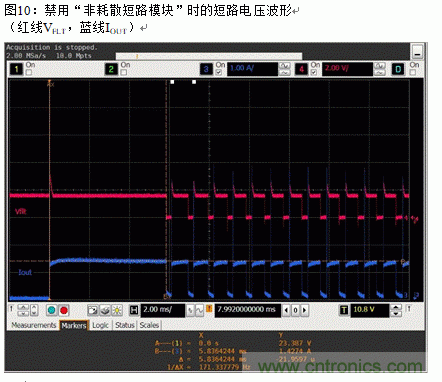Click the autoscale icon beside Stop
Image resolution: width=442 pixels, height=382 pixels.
tap(93, 310)
